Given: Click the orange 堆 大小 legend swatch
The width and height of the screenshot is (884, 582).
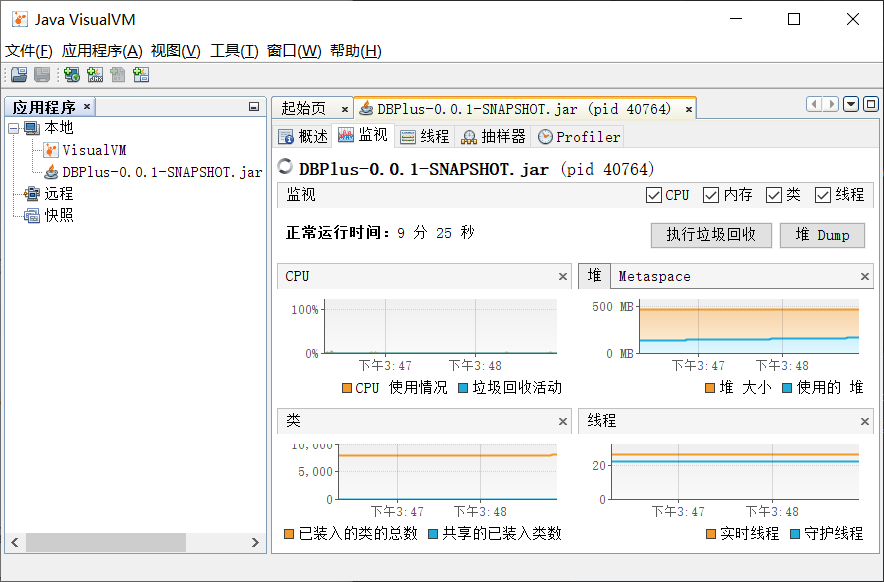Looking at the screenshot, I should pyautogui.click(x=710, y=388).
